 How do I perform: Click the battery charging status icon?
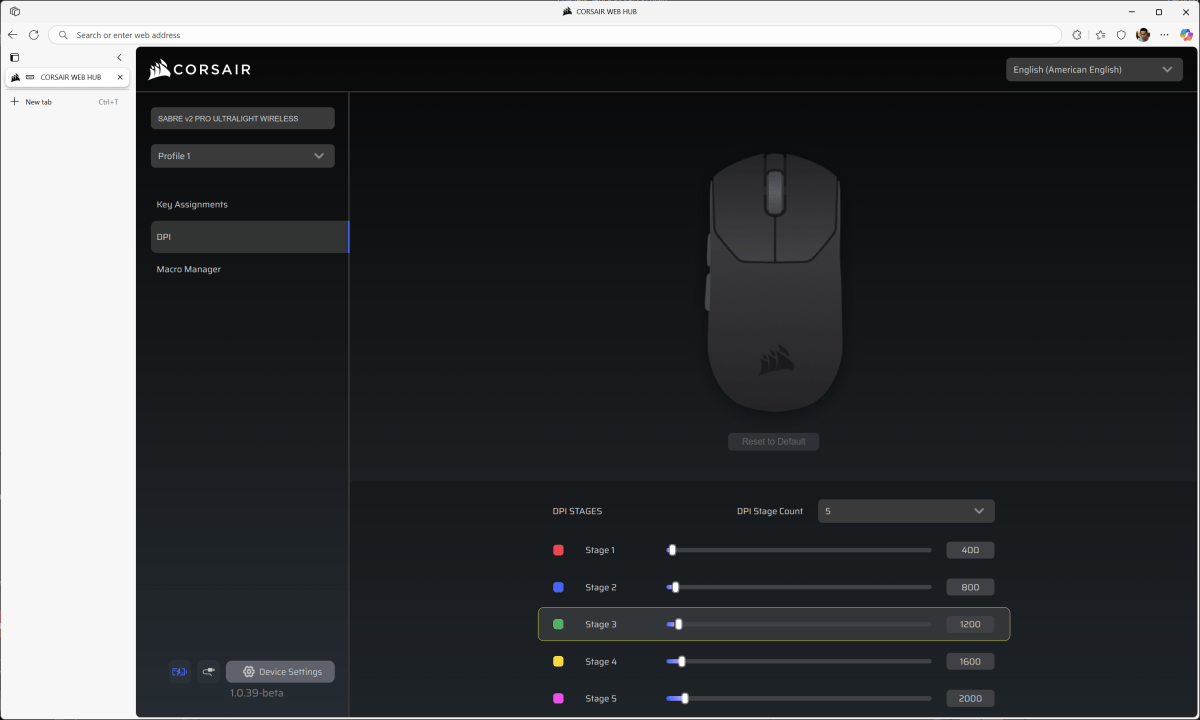[180, 672]
